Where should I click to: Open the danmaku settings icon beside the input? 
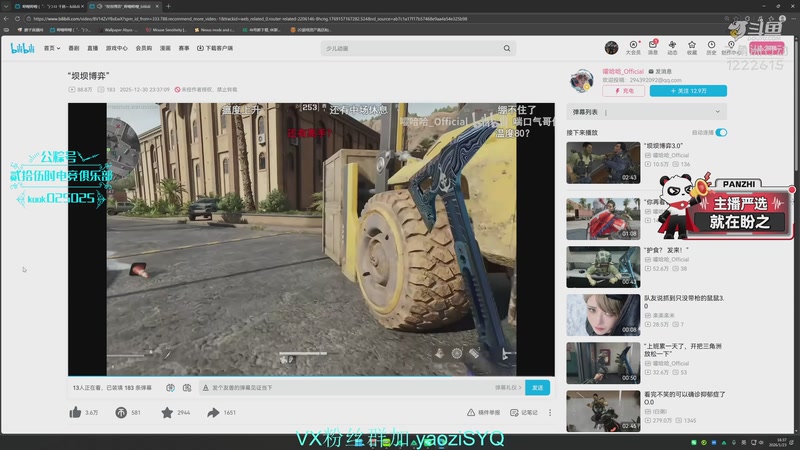point(188,387)
